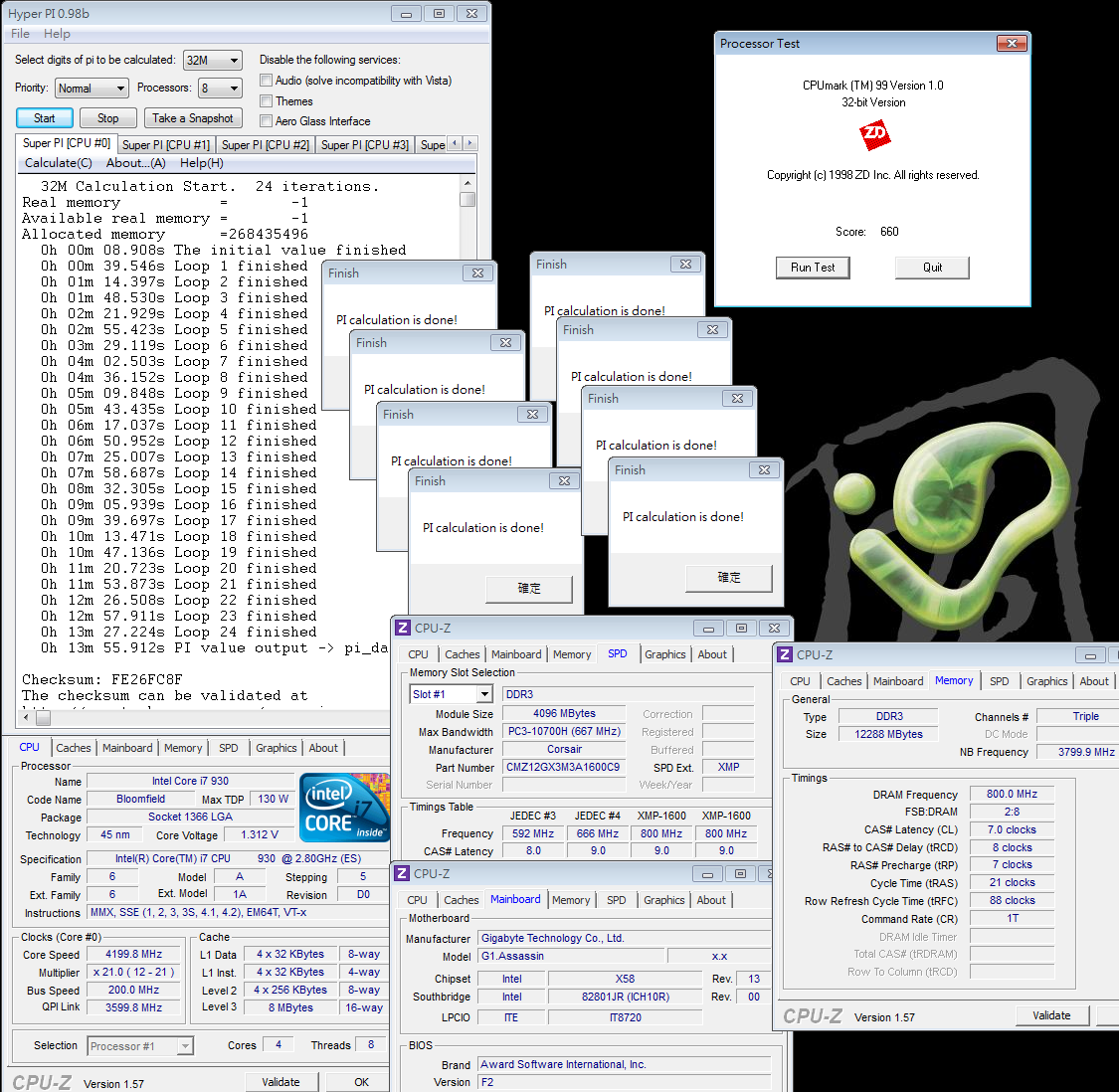Click 確定 in the left Finish dialog

[x=529, y=589]
